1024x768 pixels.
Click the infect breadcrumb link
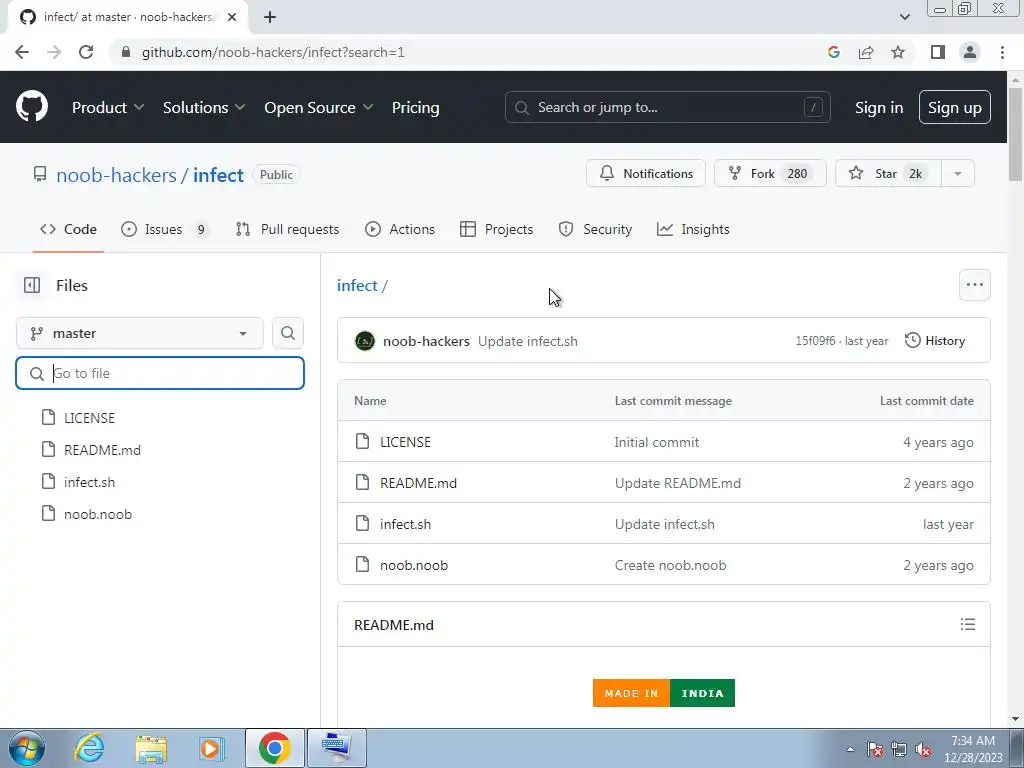point(357,285)
